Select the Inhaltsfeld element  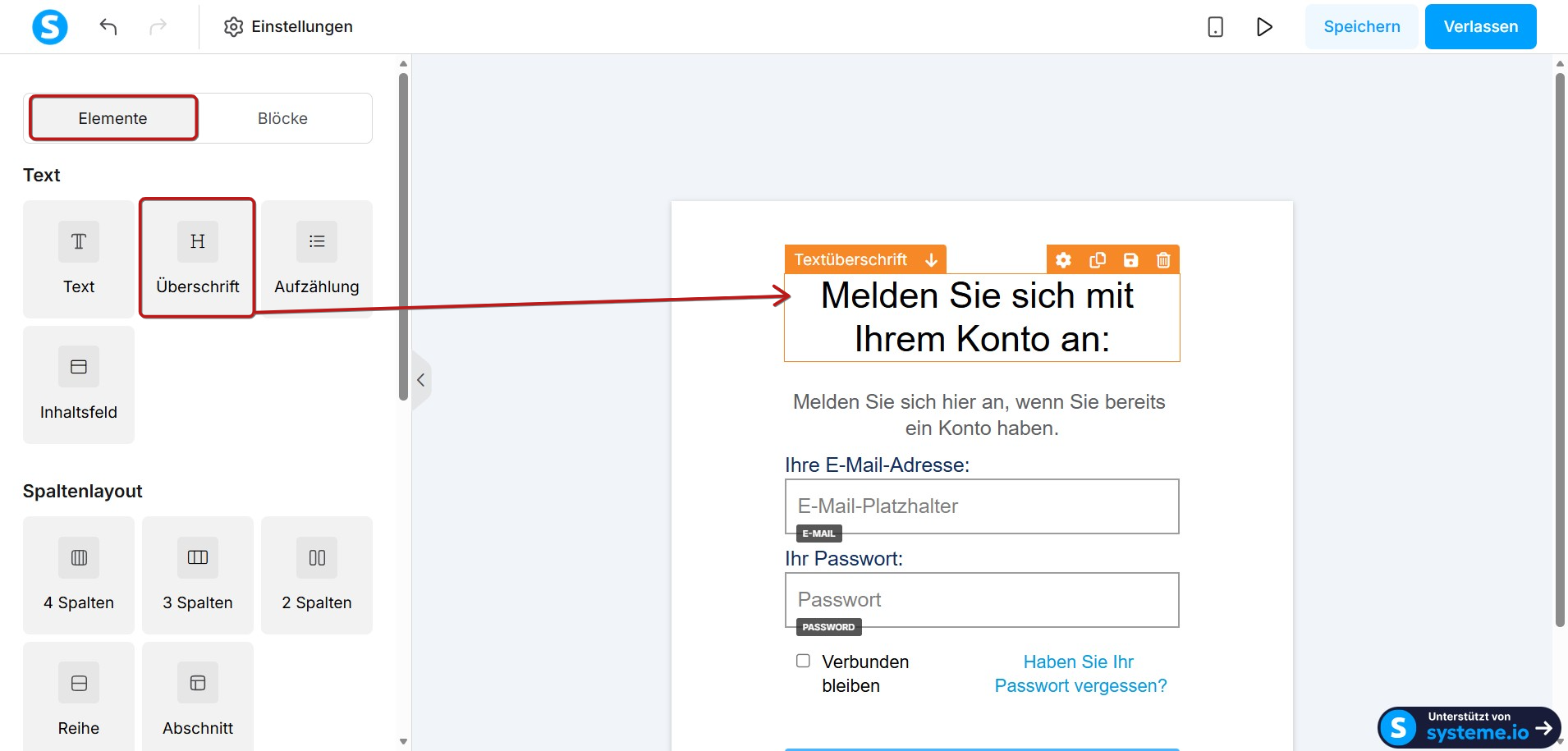pos(79,384)
